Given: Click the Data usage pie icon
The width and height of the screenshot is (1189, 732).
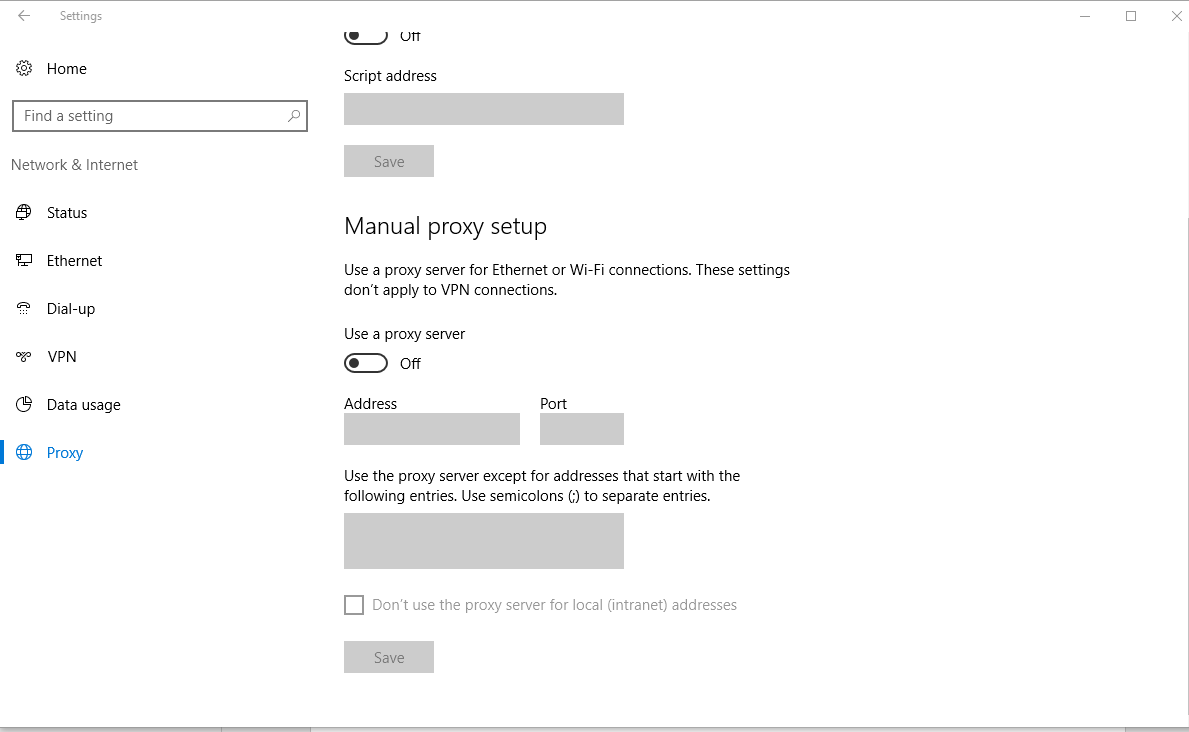Looking at the screenshot, I should pos(24,404).
